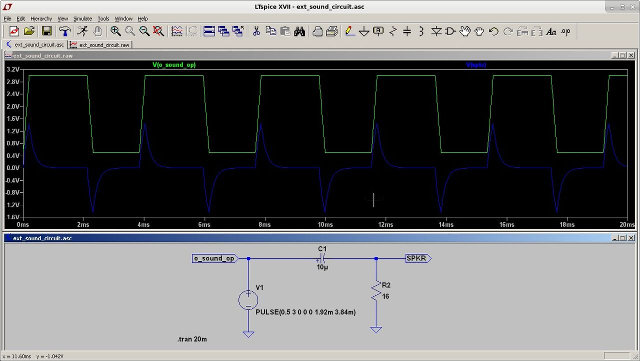The height and width of the screenshot is (361, 640).
Task: Click the Print Setup icon
Action: click(318, 31)
